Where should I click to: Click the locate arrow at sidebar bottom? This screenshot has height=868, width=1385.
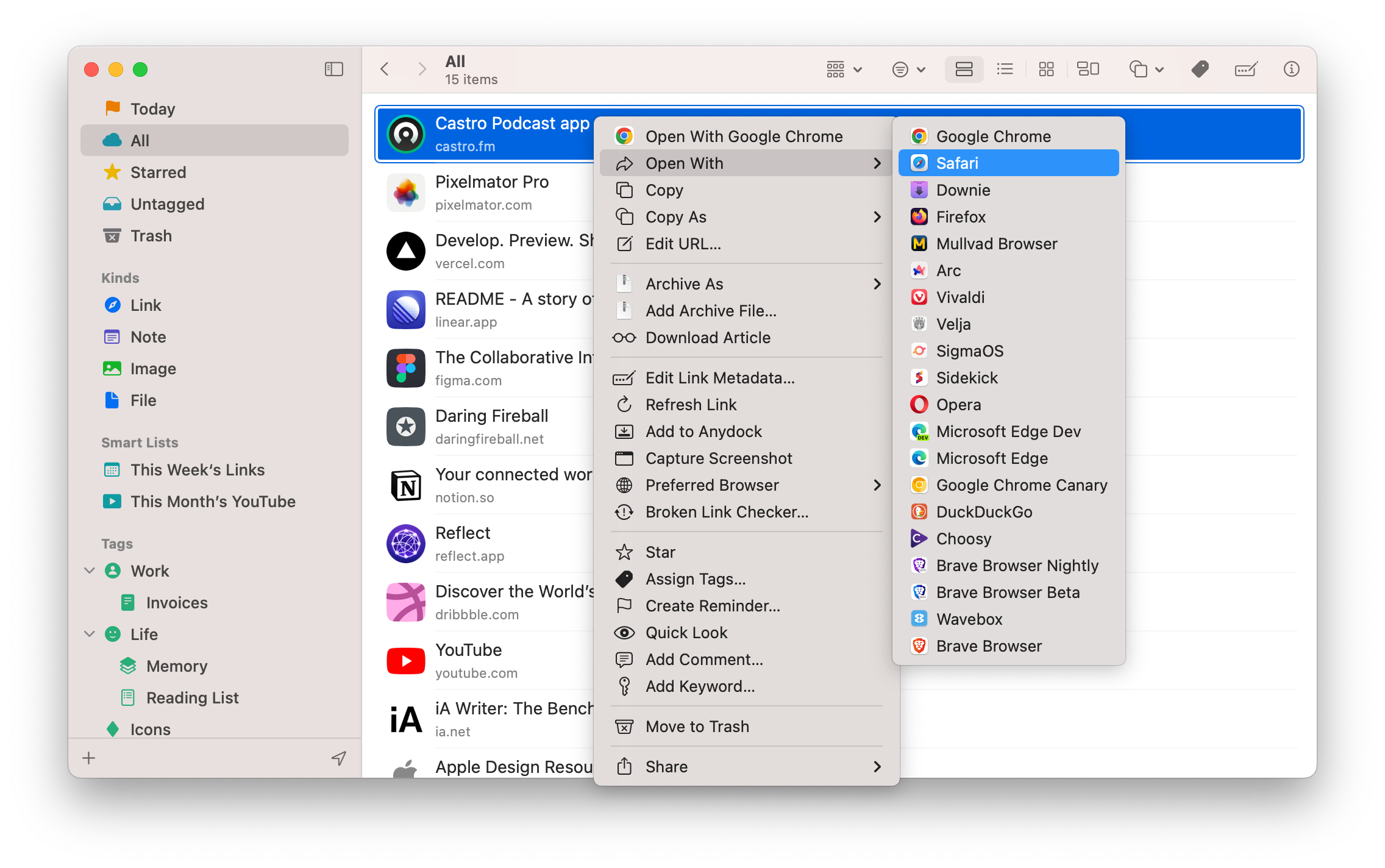coord(339,758)
